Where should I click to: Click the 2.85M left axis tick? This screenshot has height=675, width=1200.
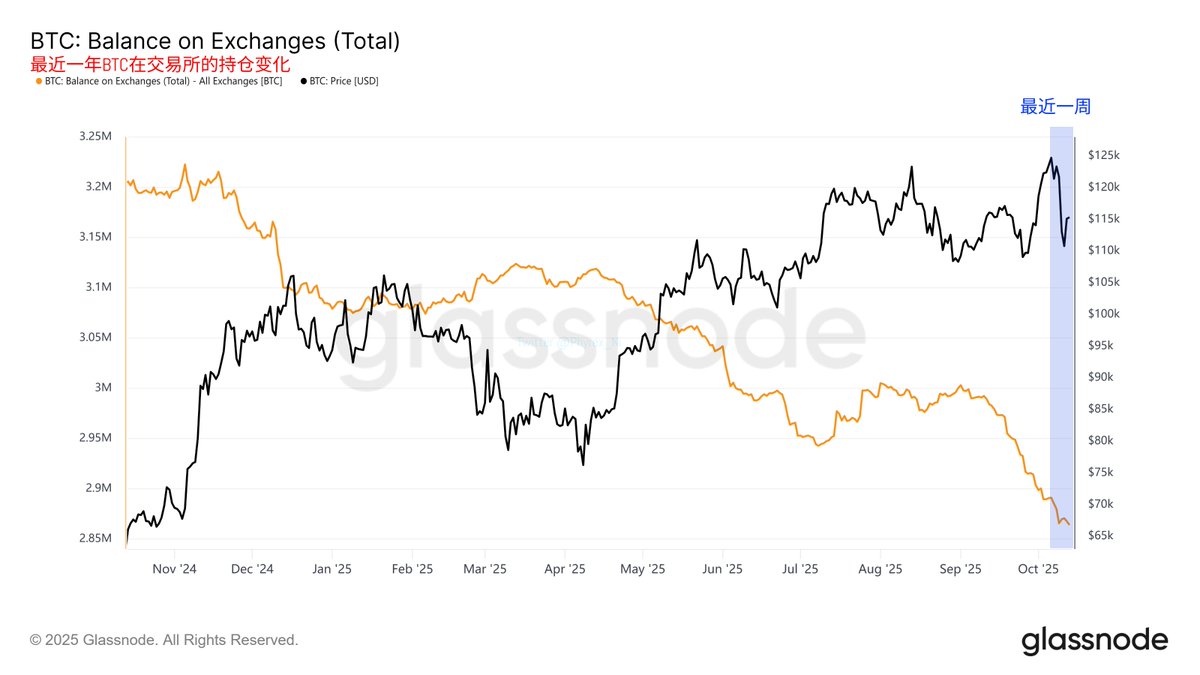pyautogui.click(x=97, y=539)
